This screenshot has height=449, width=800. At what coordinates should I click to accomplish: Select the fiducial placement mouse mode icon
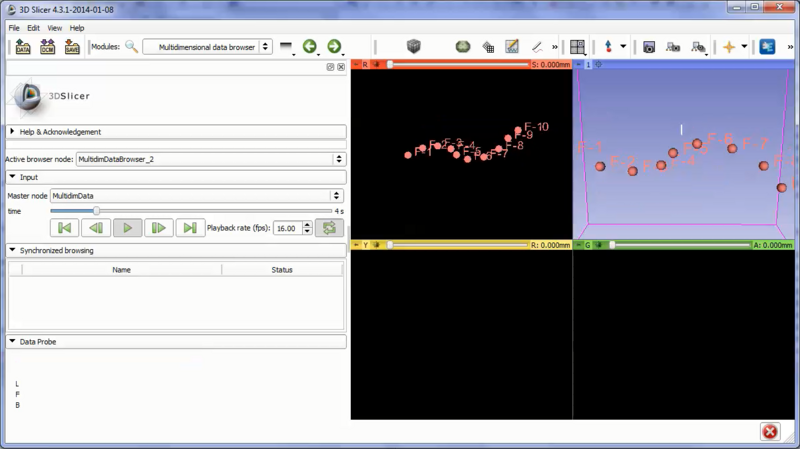[608, 46]
